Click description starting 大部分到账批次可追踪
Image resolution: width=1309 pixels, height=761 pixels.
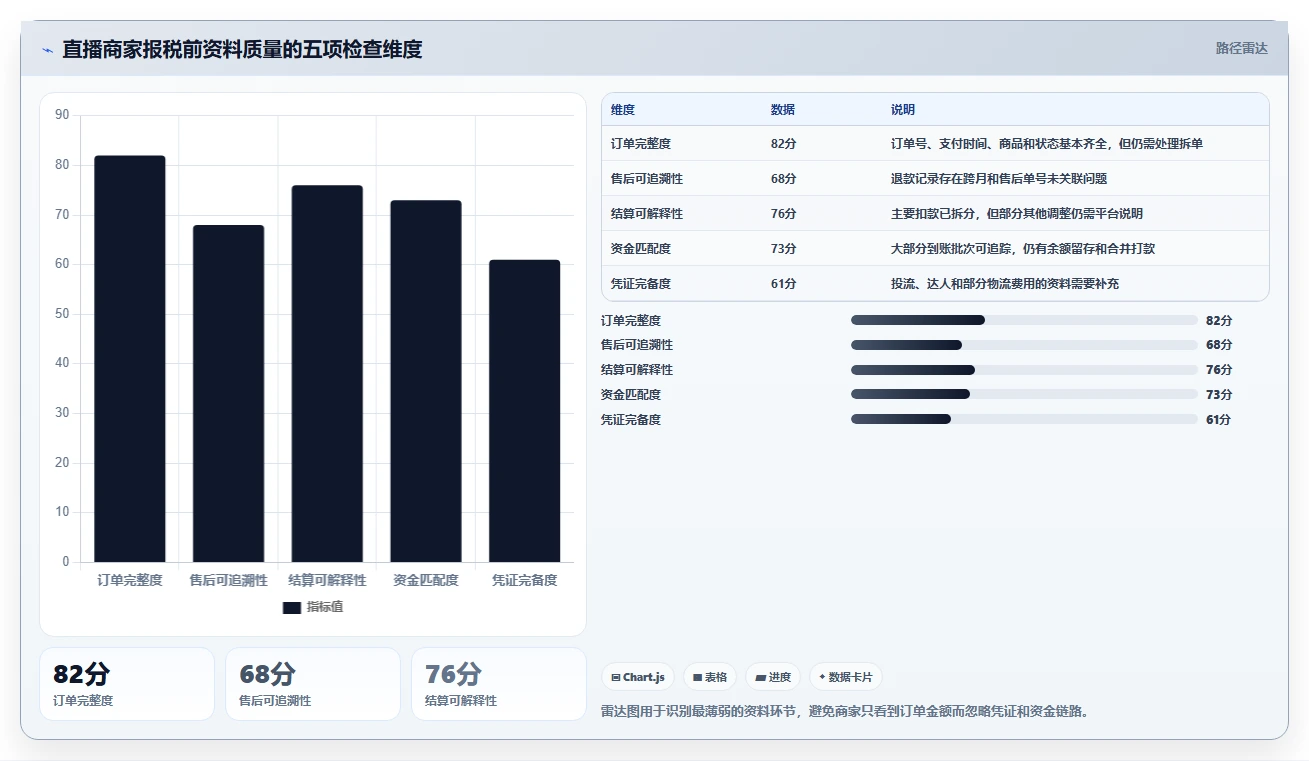click(x=1023, y=249)
